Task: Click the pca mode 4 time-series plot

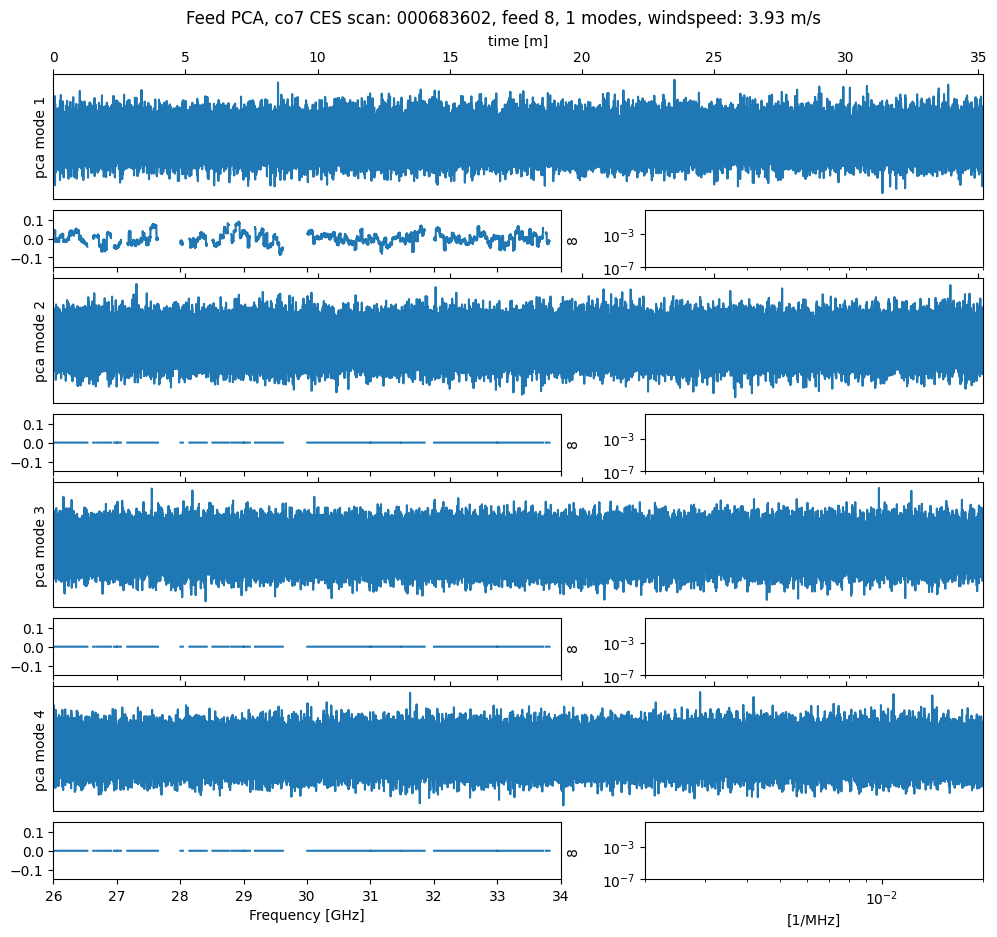Action: 517,749
